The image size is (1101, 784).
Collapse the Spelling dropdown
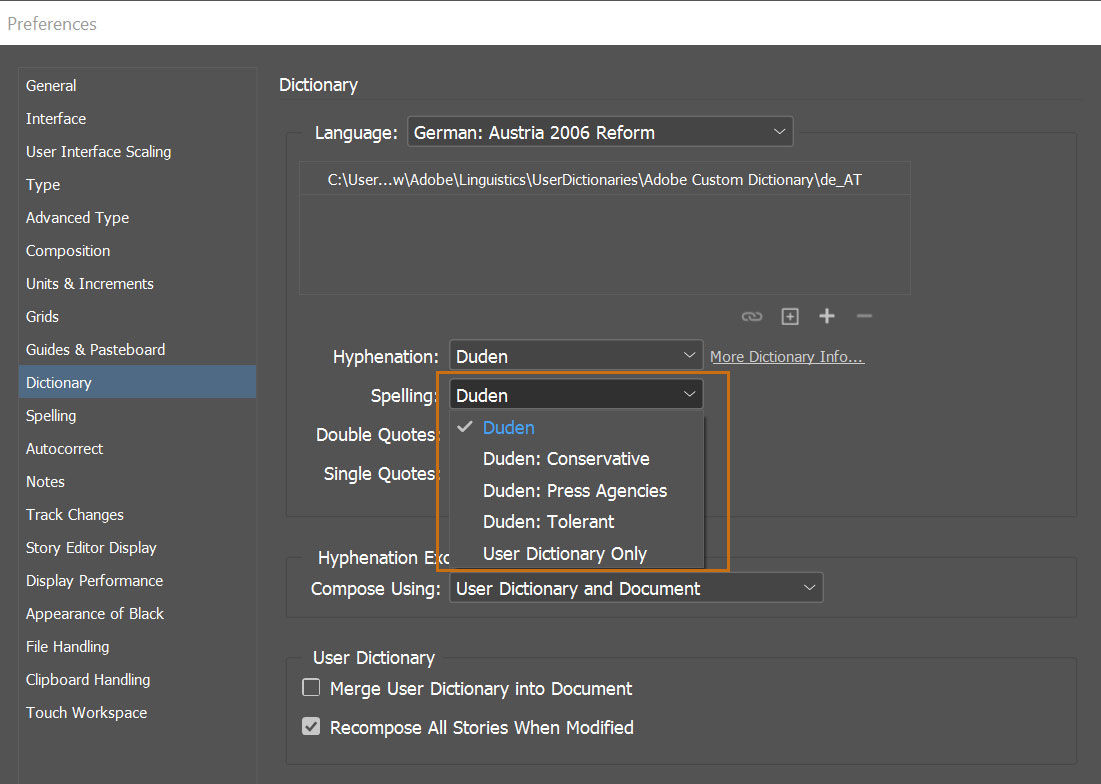point(576,395)
